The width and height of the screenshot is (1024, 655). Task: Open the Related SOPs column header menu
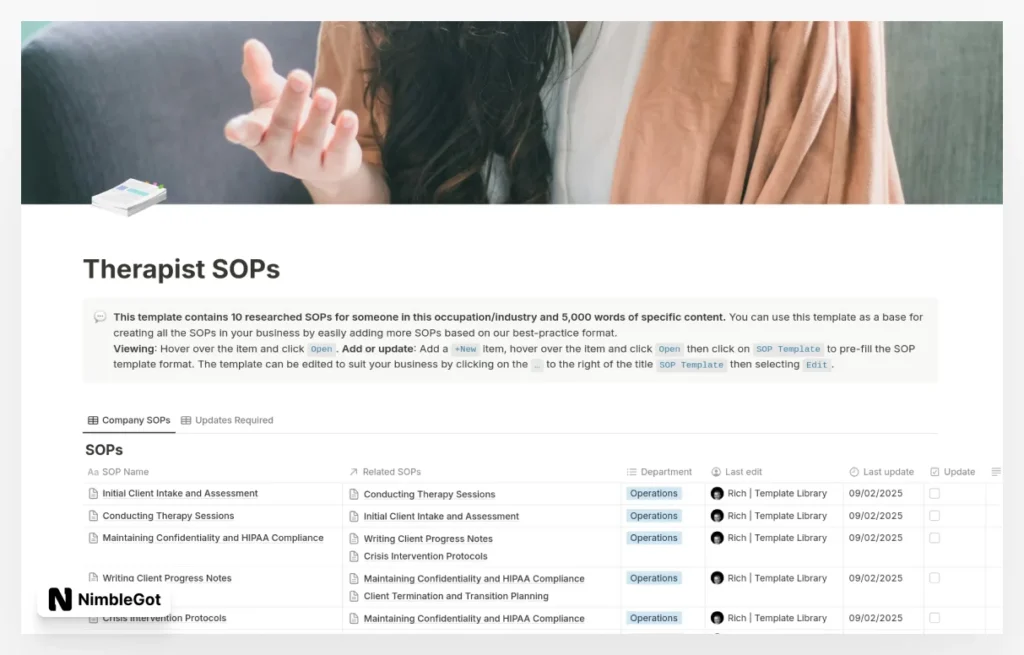point(385,472)
